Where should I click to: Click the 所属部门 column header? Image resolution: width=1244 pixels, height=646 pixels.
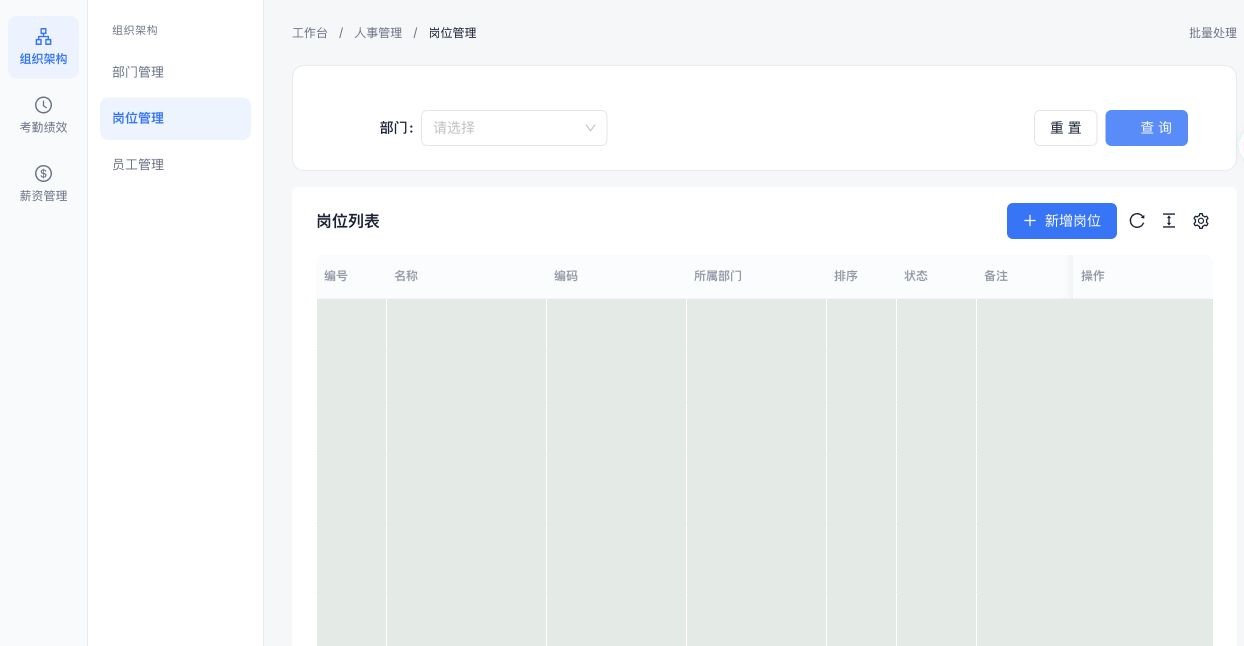[x=756, y=276]
